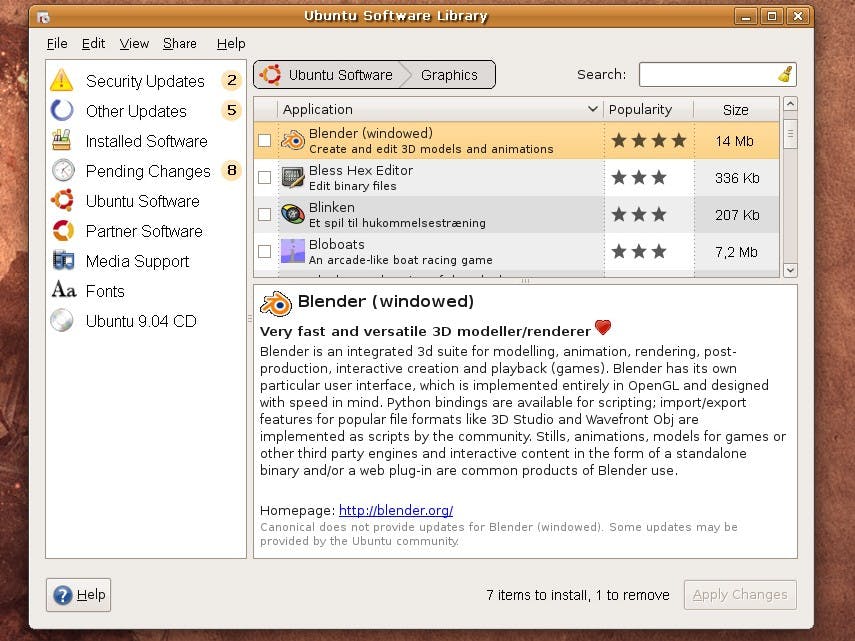The height and width of the screenshot is (641, 855).
Task: Select Installed Software in sidebar
Action: pos(146,140)
